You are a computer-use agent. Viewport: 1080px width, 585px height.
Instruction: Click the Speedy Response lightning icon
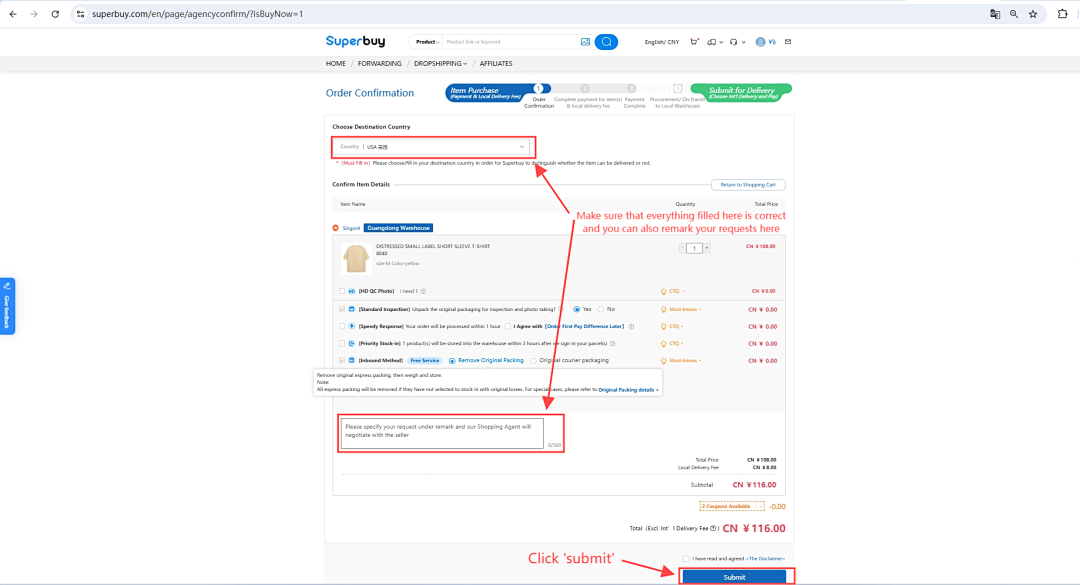point(351,327)
